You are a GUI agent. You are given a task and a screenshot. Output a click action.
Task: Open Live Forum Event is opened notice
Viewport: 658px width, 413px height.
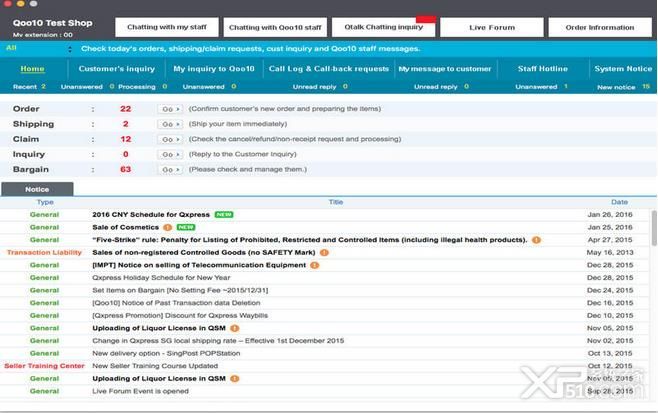pyautogui.click(x=140, y=391)
